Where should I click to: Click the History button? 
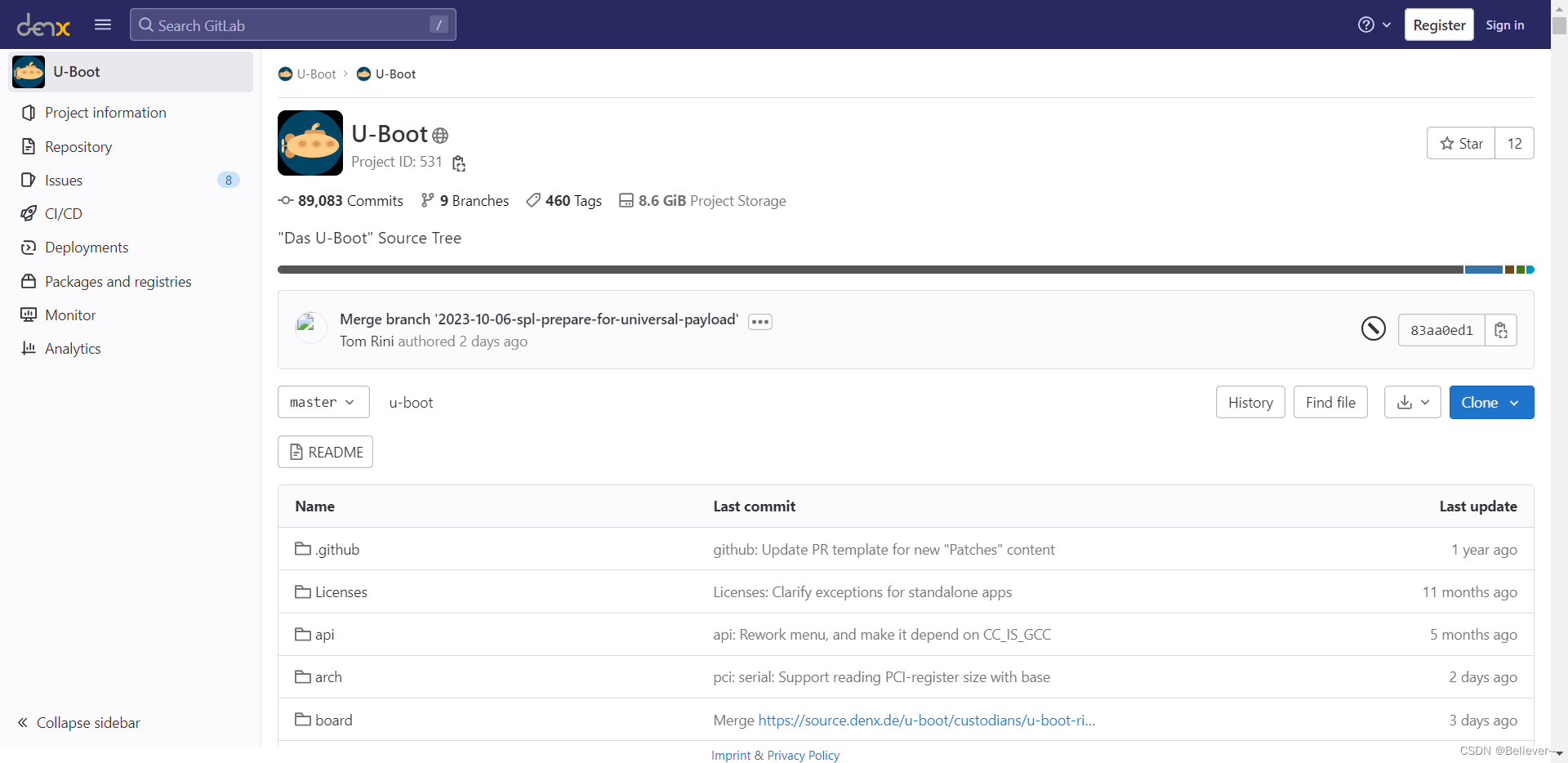tap(1250, 402)
